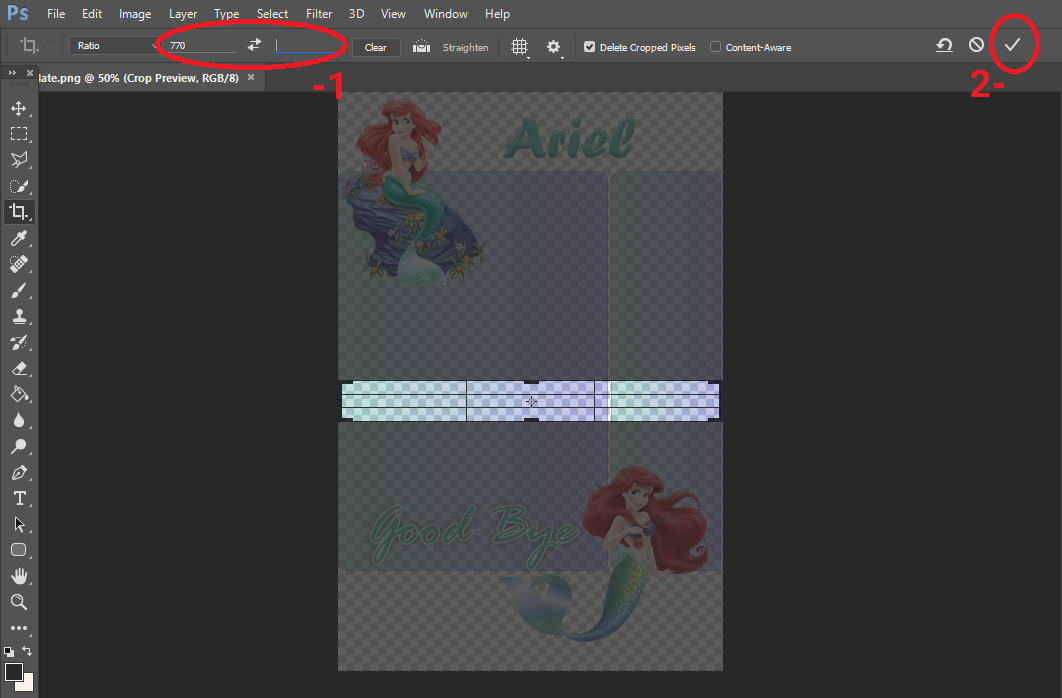The image size is (1062, 698).
Task: Open additional crop settings gear menu
Action: pos(554,47)
